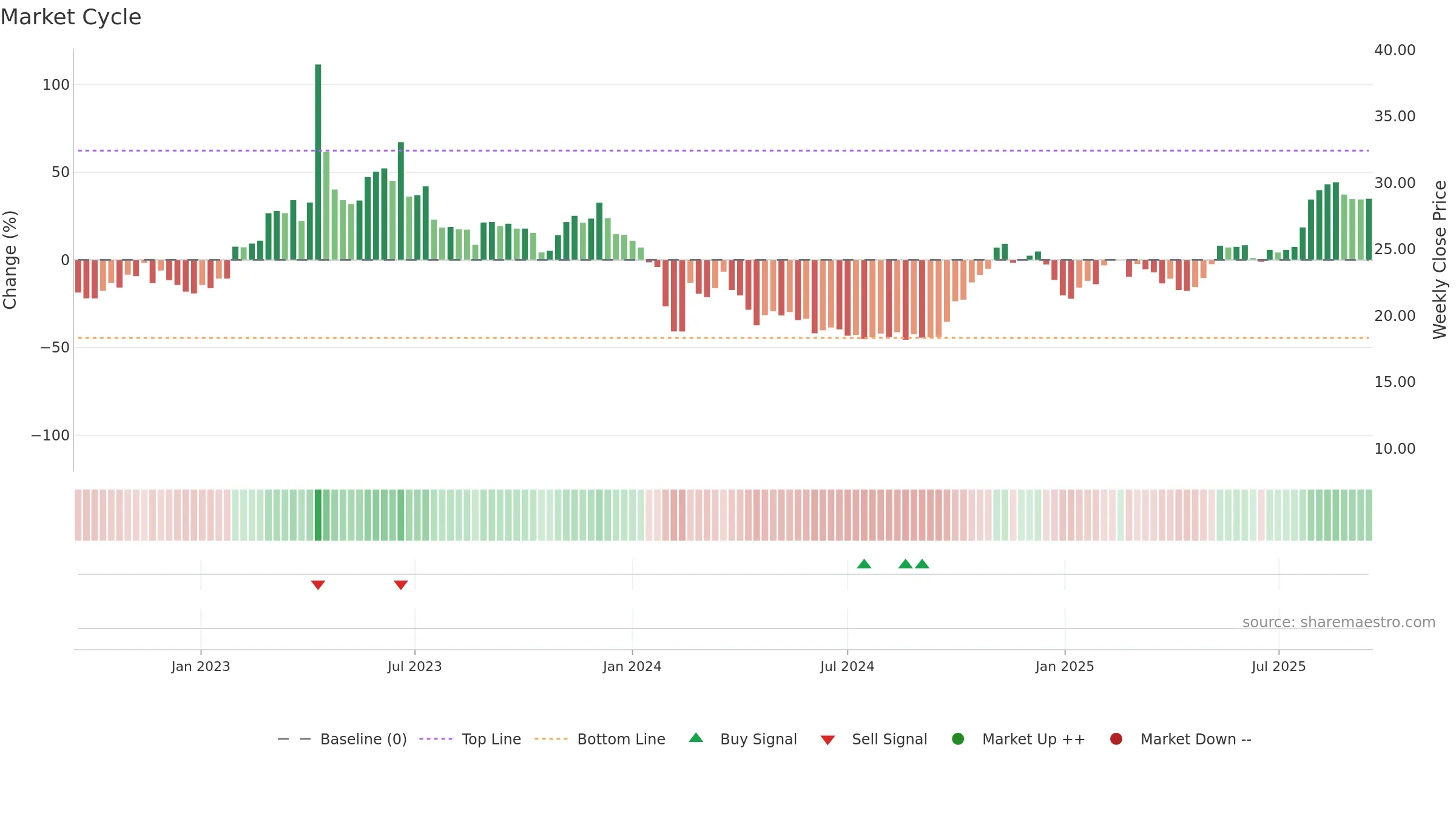Click the green Buy Signal triangle in legend
This screenshot has width=1456, height=819.
696,738
